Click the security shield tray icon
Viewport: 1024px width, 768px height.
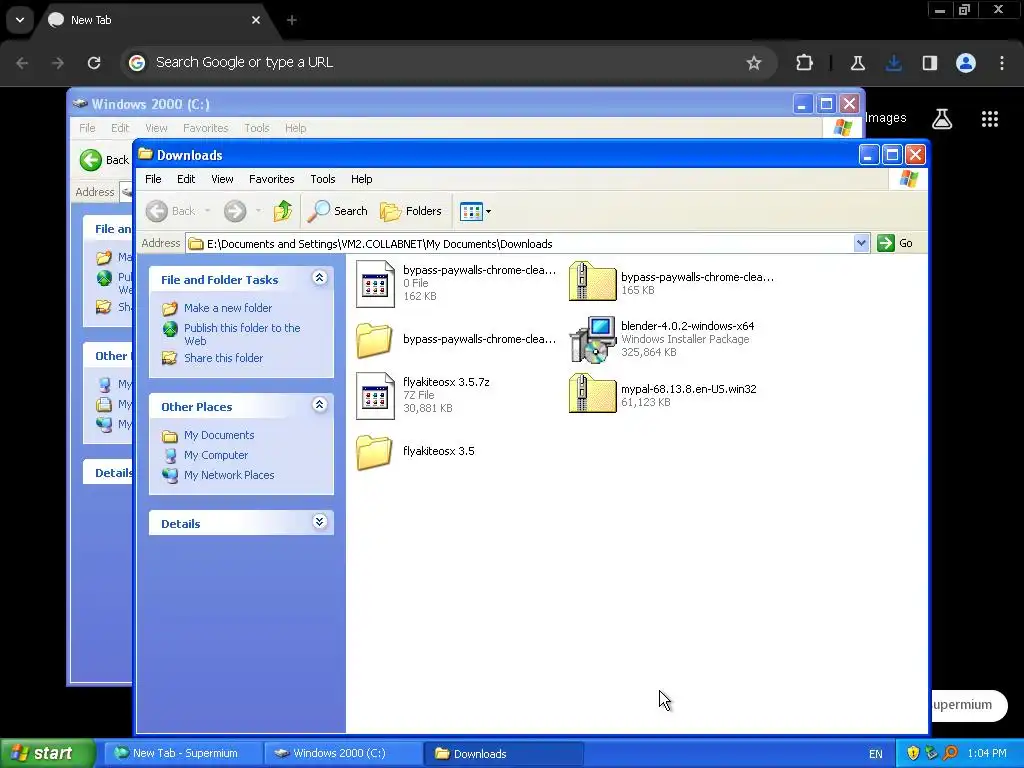(x=913, y=754)
